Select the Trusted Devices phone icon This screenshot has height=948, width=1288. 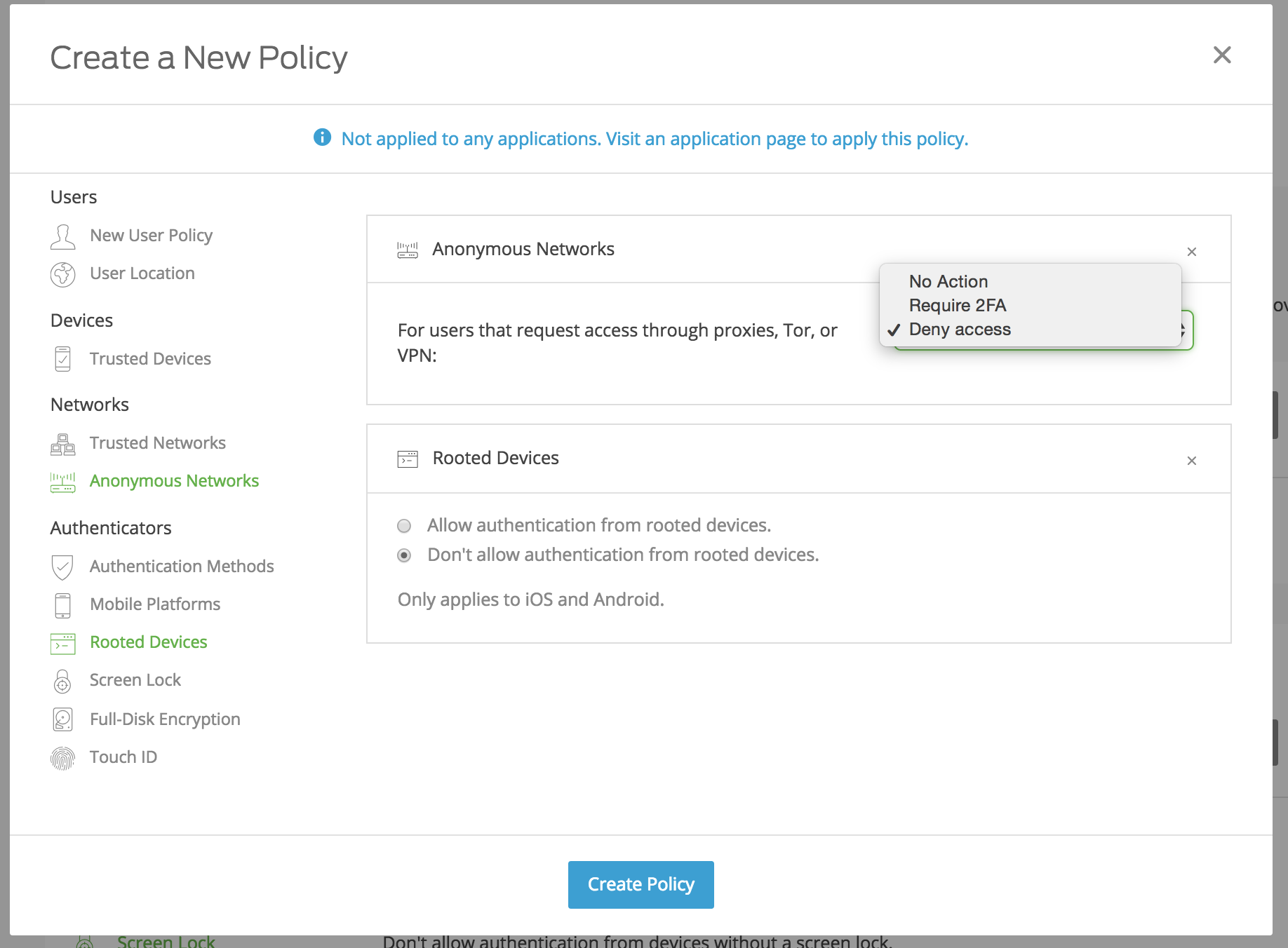[x=63, y=358]
